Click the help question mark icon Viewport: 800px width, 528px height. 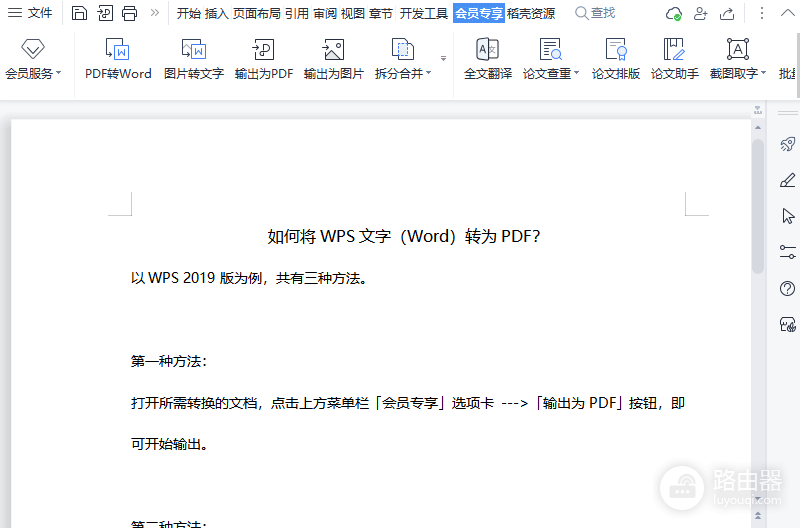[x=787, y=289]
